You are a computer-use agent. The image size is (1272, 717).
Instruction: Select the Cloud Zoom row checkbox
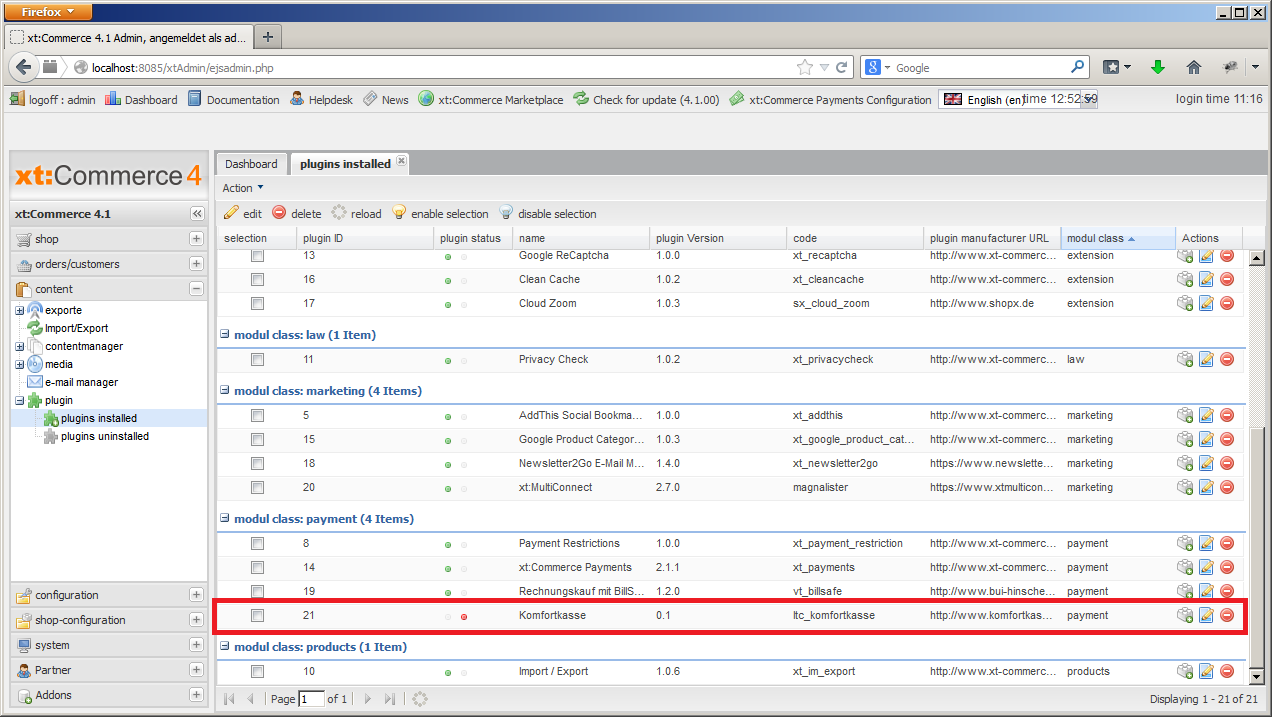coord(257,303)
